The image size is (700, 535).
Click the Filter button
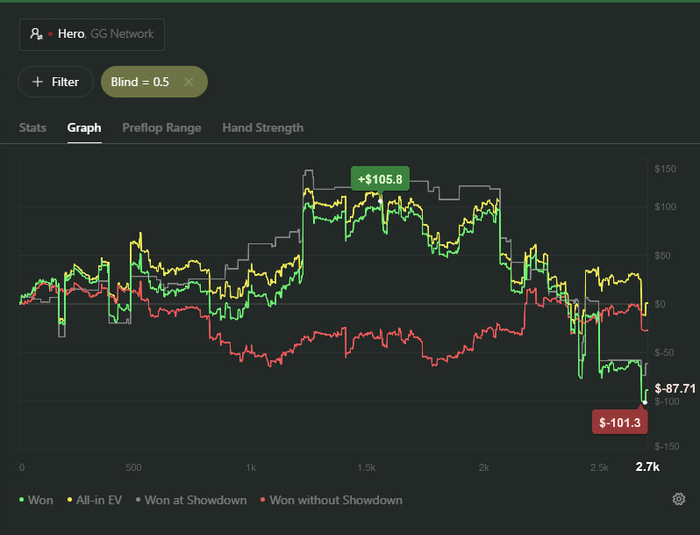pyautogui.click(x=55, y=82)
